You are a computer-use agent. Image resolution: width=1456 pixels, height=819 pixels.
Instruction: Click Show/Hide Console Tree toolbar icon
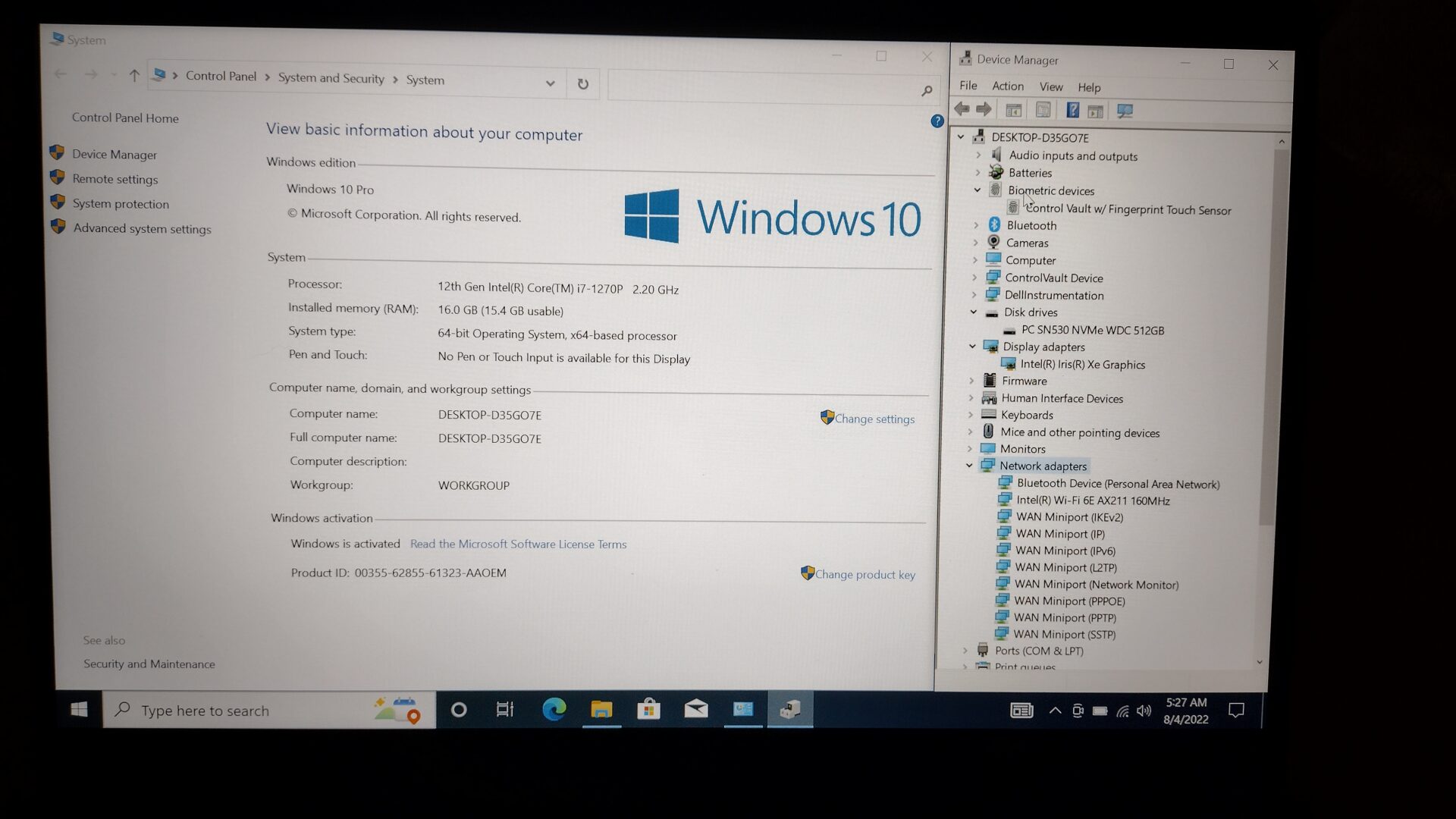pos(1014,110)
